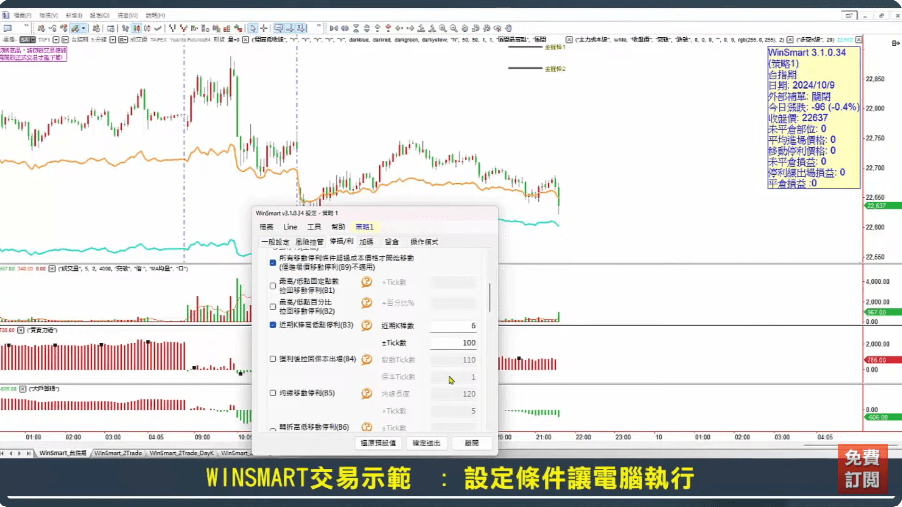Screen dimensions: 902x507
Task: Click the disabled 啟動Tick數 field showing 110
Action: pos(453,360)
